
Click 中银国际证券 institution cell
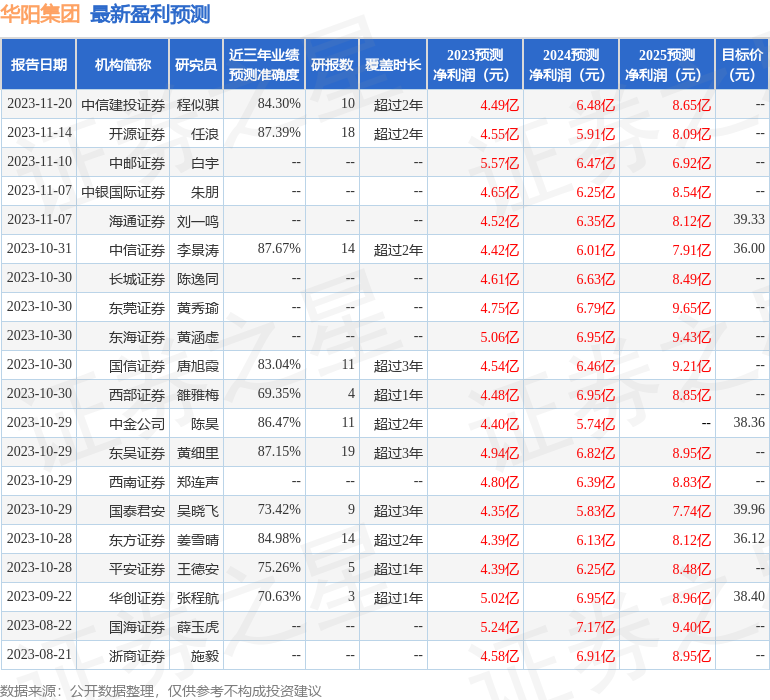coord(123,192)
